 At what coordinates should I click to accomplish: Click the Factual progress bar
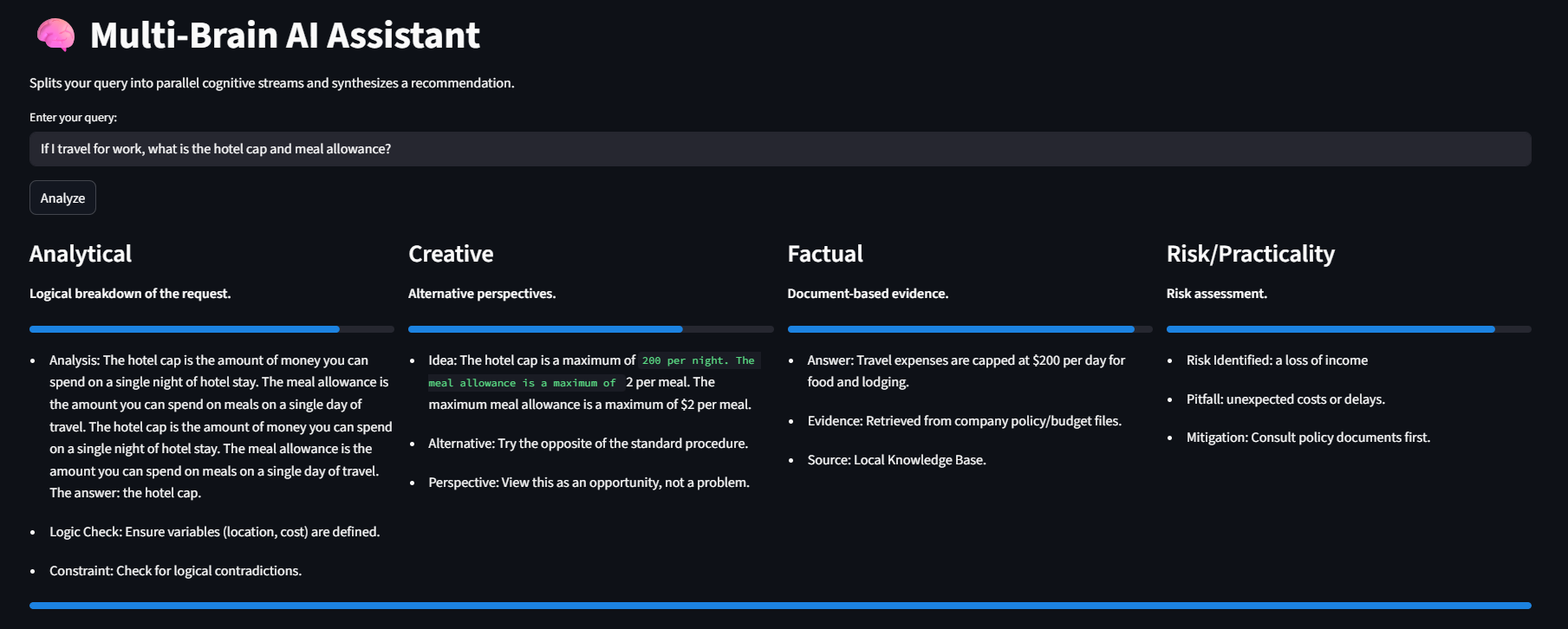tap(970, 329)
